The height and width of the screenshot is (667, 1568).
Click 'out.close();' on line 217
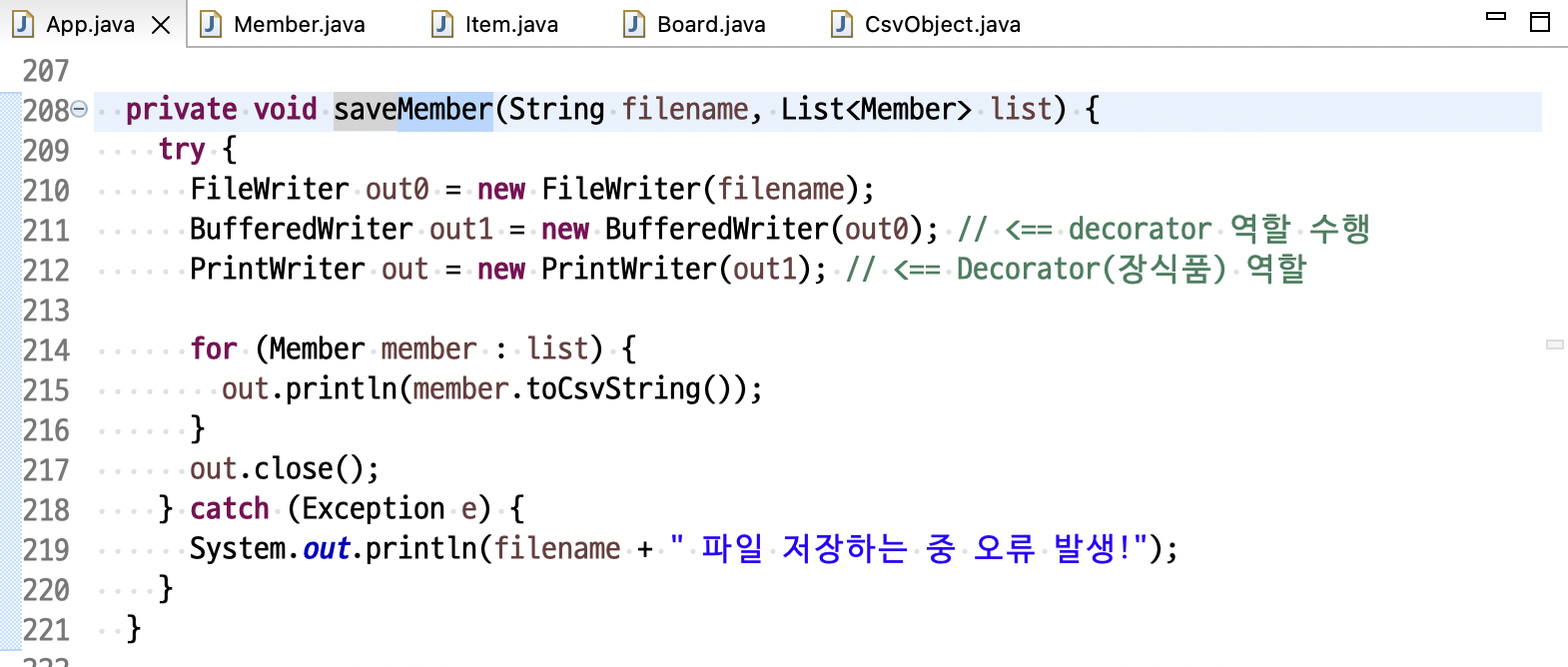pos(285,468)
